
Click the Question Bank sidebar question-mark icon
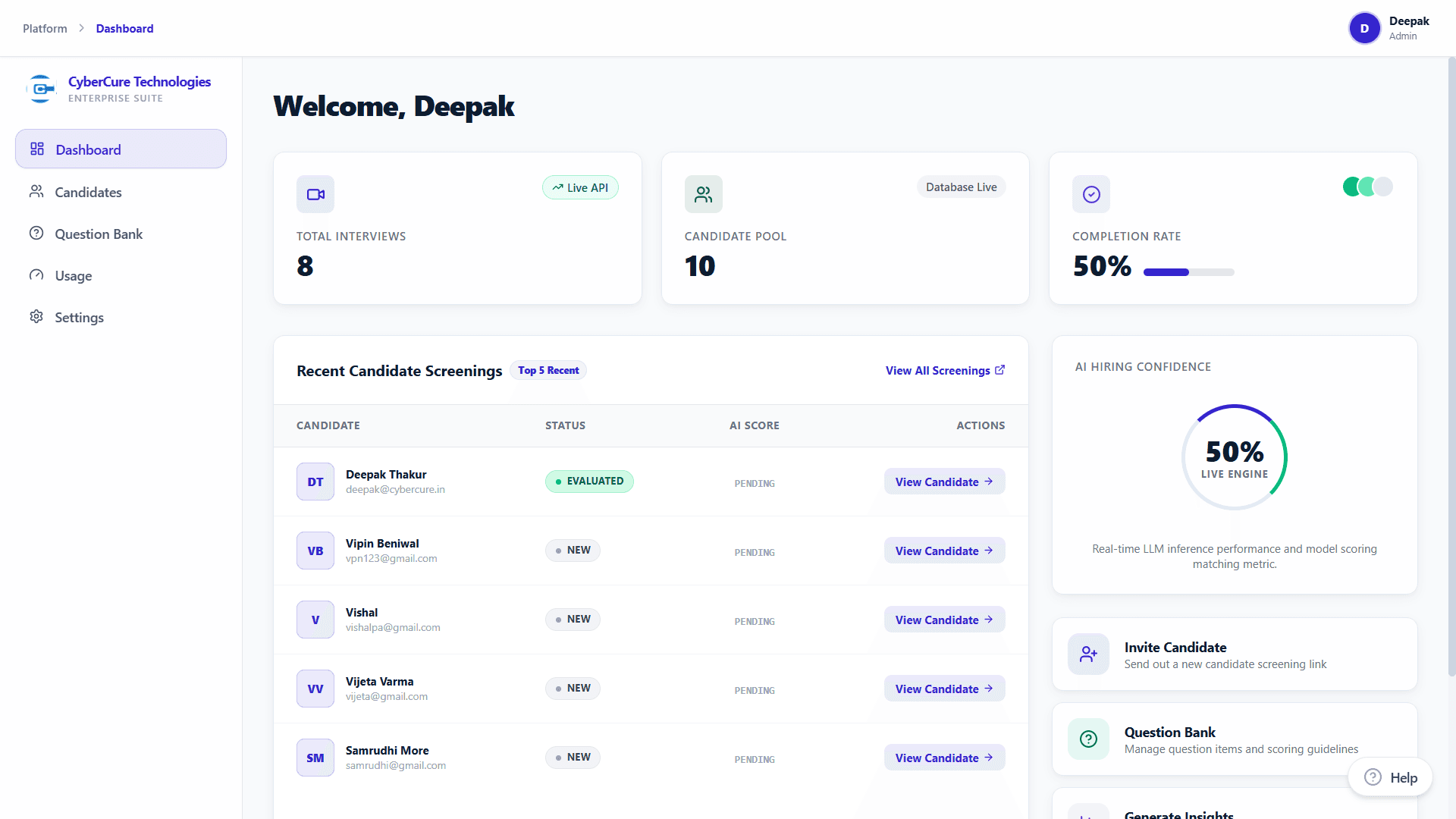tap(36, 233)
